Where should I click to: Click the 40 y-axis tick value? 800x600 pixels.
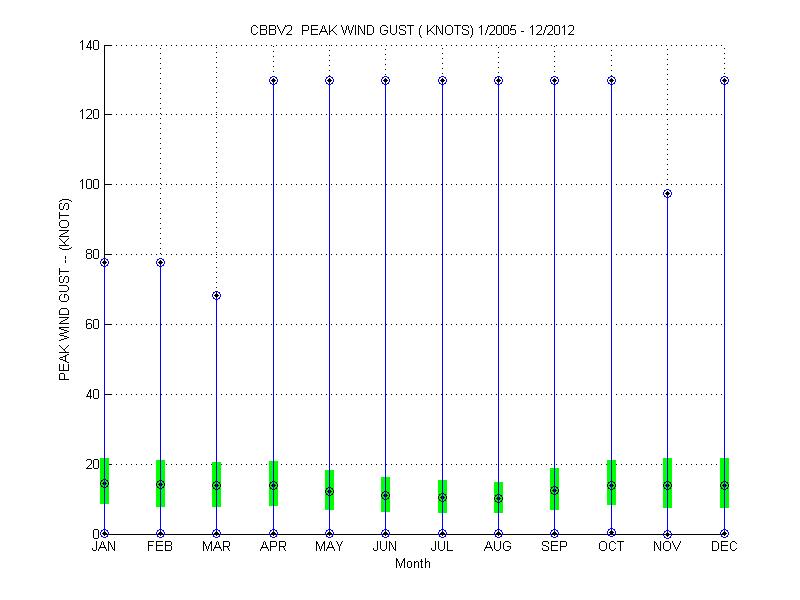(92, 394)
